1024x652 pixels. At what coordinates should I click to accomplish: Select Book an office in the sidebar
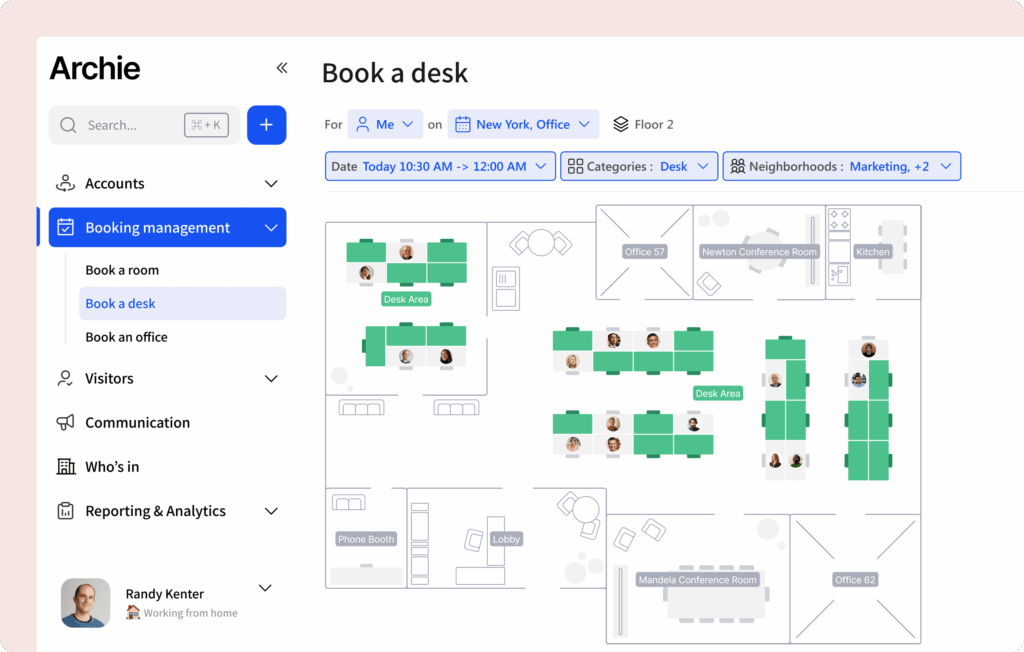click(x=124, y=337)
